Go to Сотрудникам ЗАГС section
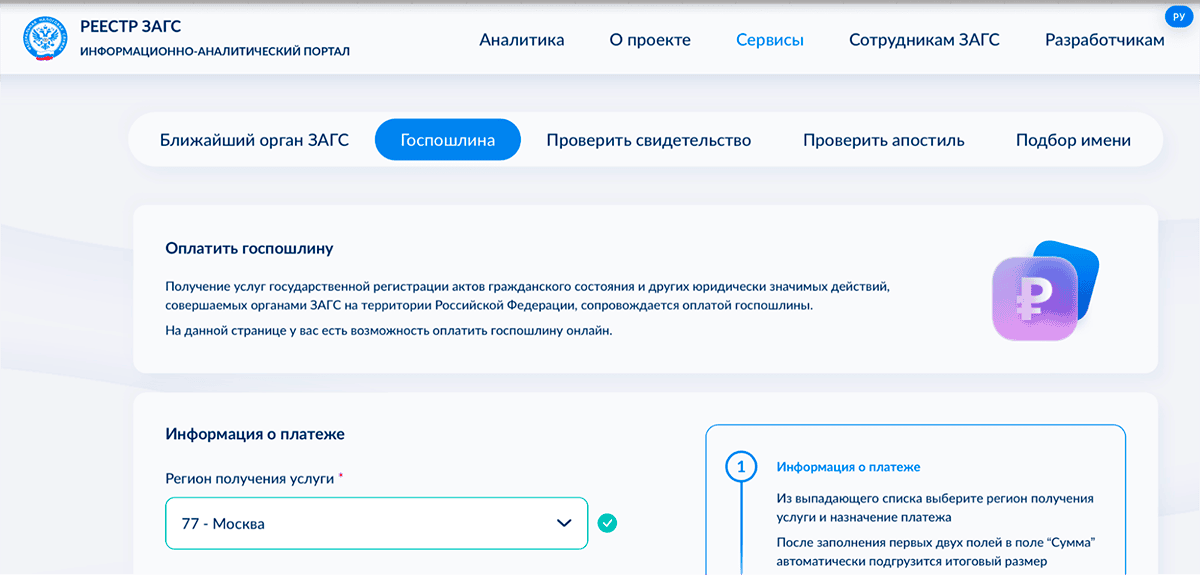This screenshot has height=575, width=1200. [924, 40]
